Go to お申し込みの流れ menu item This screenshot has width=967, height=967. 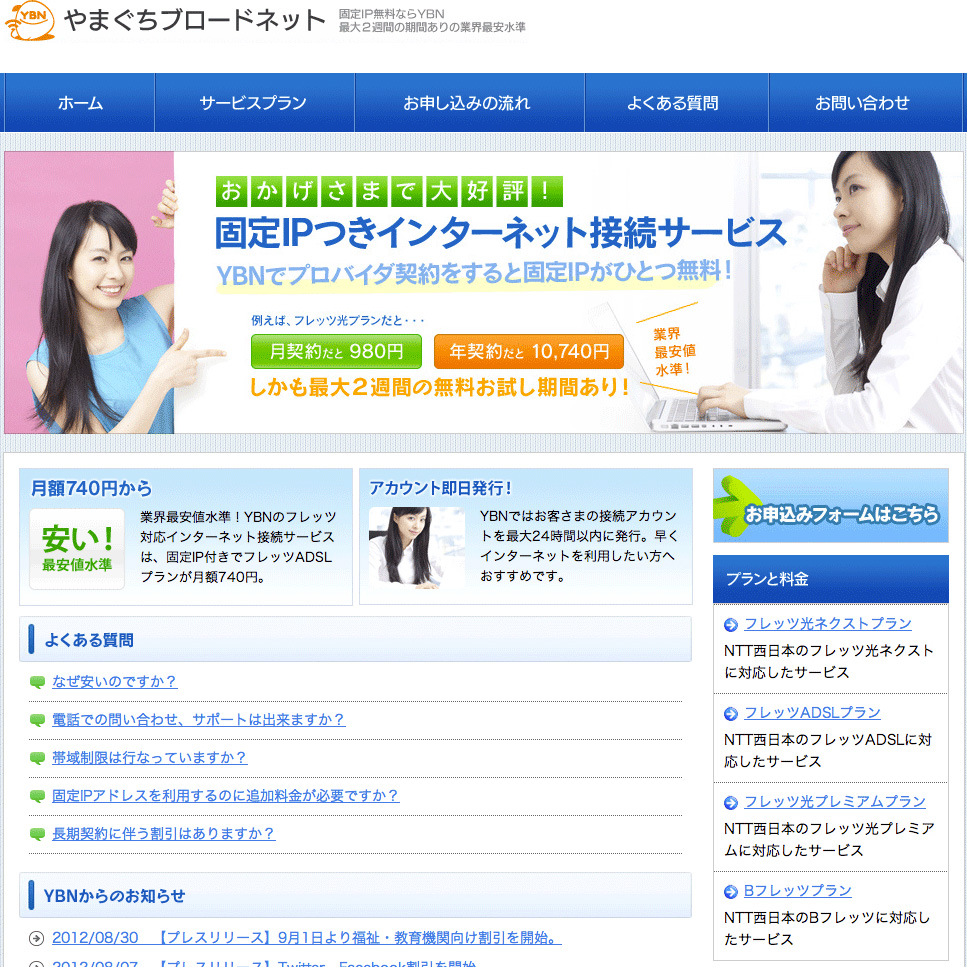(467, 102)
